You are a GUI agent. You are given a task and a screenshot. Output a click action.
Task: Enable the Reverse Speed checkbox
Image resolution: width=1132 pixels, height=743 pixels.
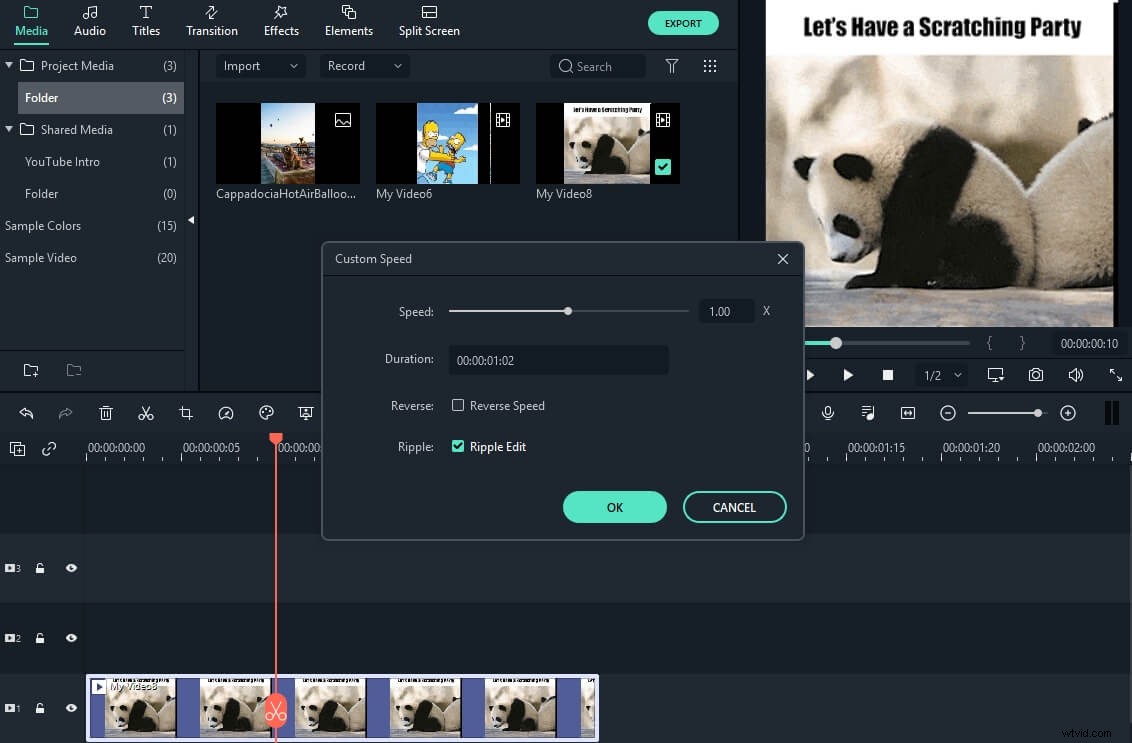[458, 405]
